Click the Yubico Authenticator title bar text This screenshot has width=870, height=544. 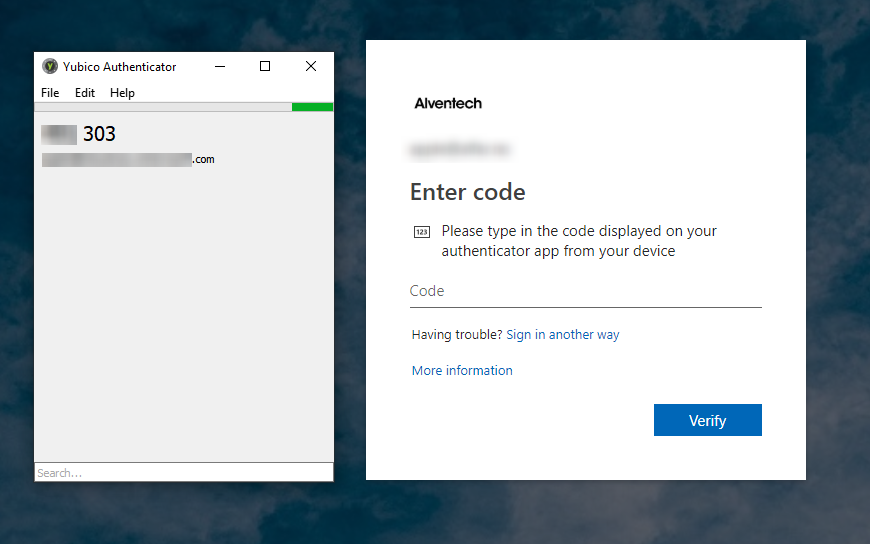tap(120, 67)
